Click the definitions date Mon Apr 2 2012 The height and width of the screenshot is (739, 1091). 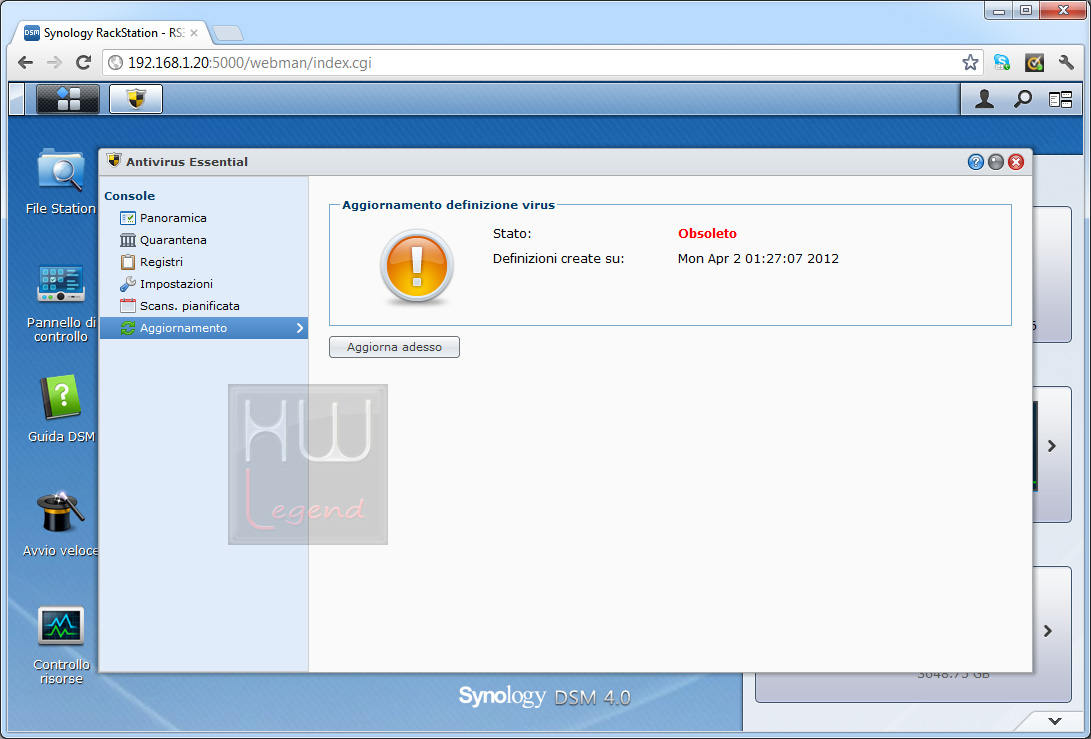[758, 259]
